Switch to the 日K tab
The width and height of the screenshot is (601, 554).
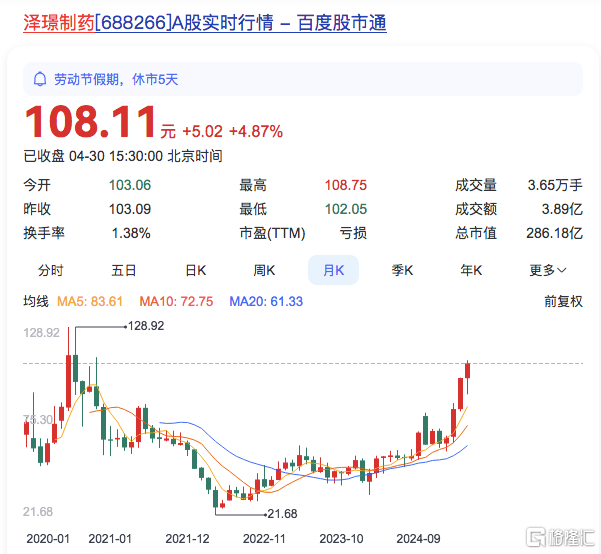[195, 270]
